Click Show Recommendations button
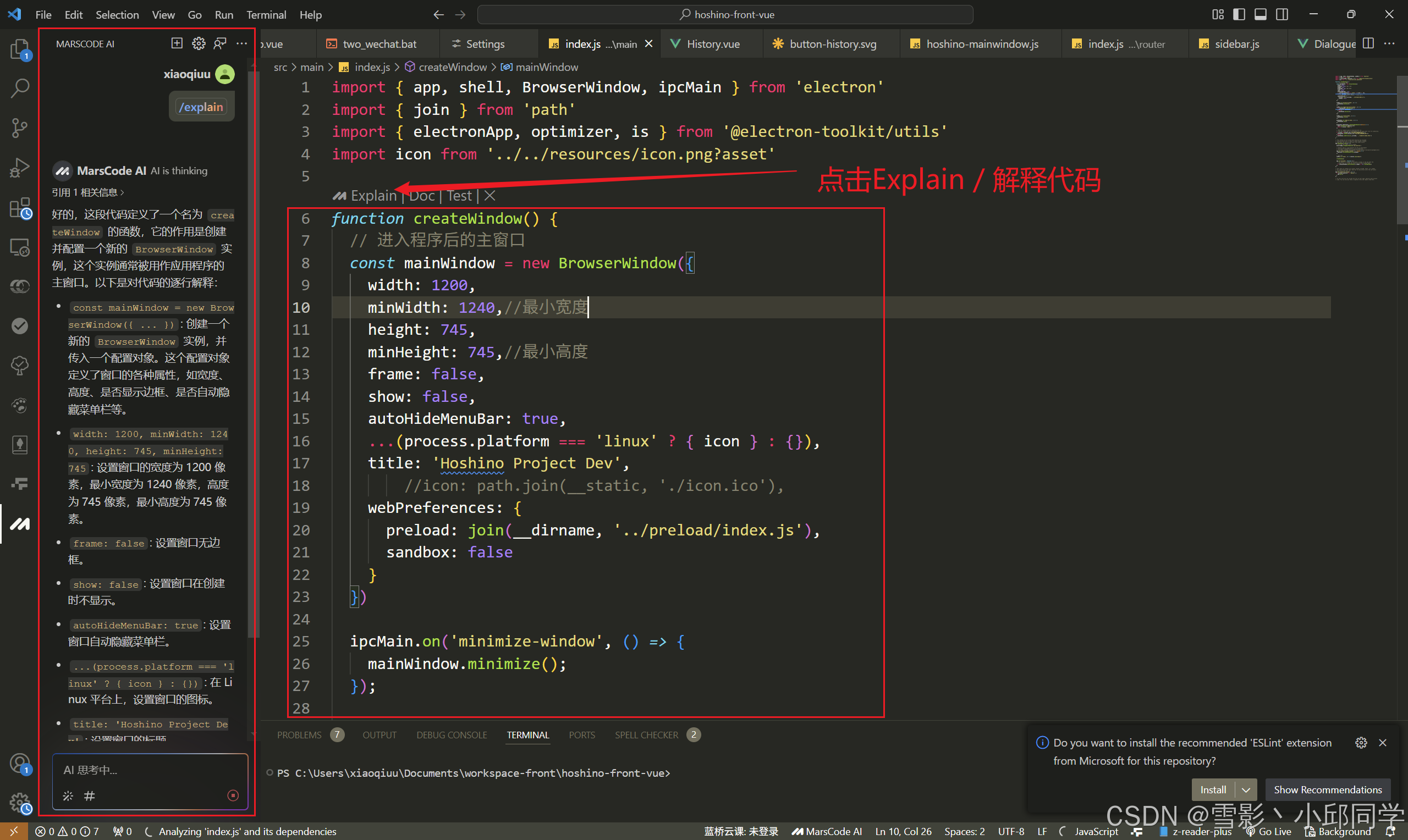The image size is (1408, 840). coord(1327,789)
